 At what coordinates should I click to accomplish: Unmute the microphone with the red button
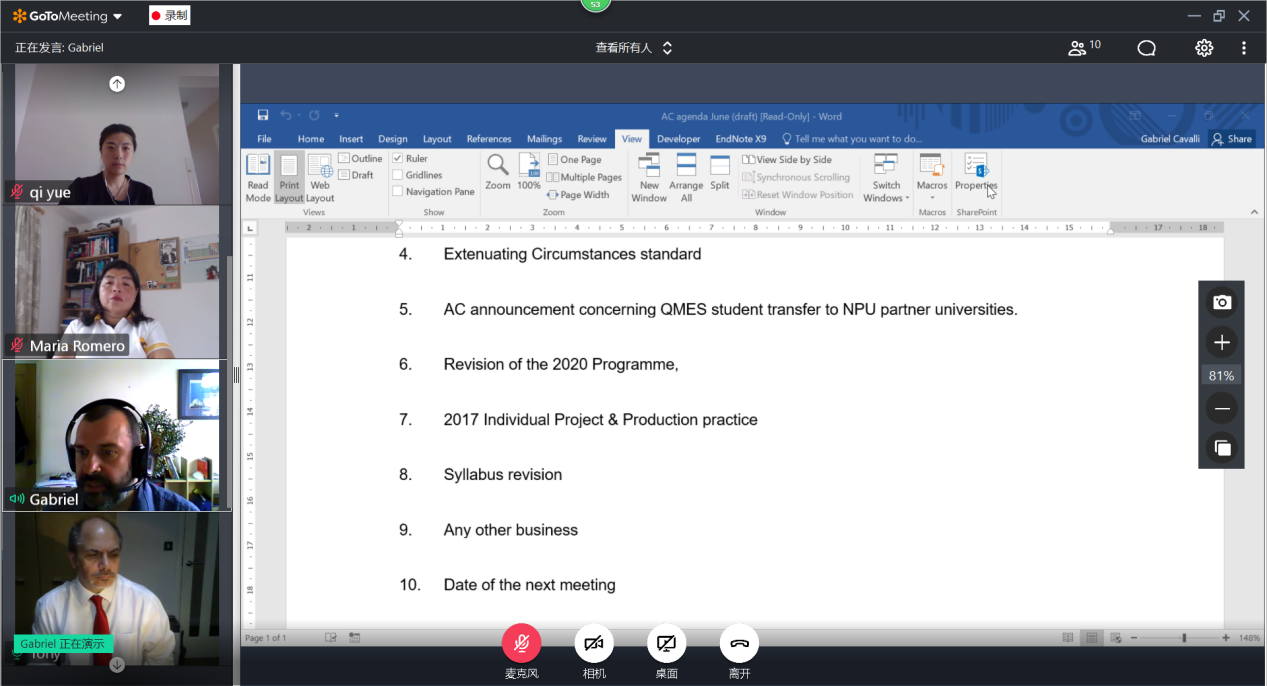tap(521, 643)
